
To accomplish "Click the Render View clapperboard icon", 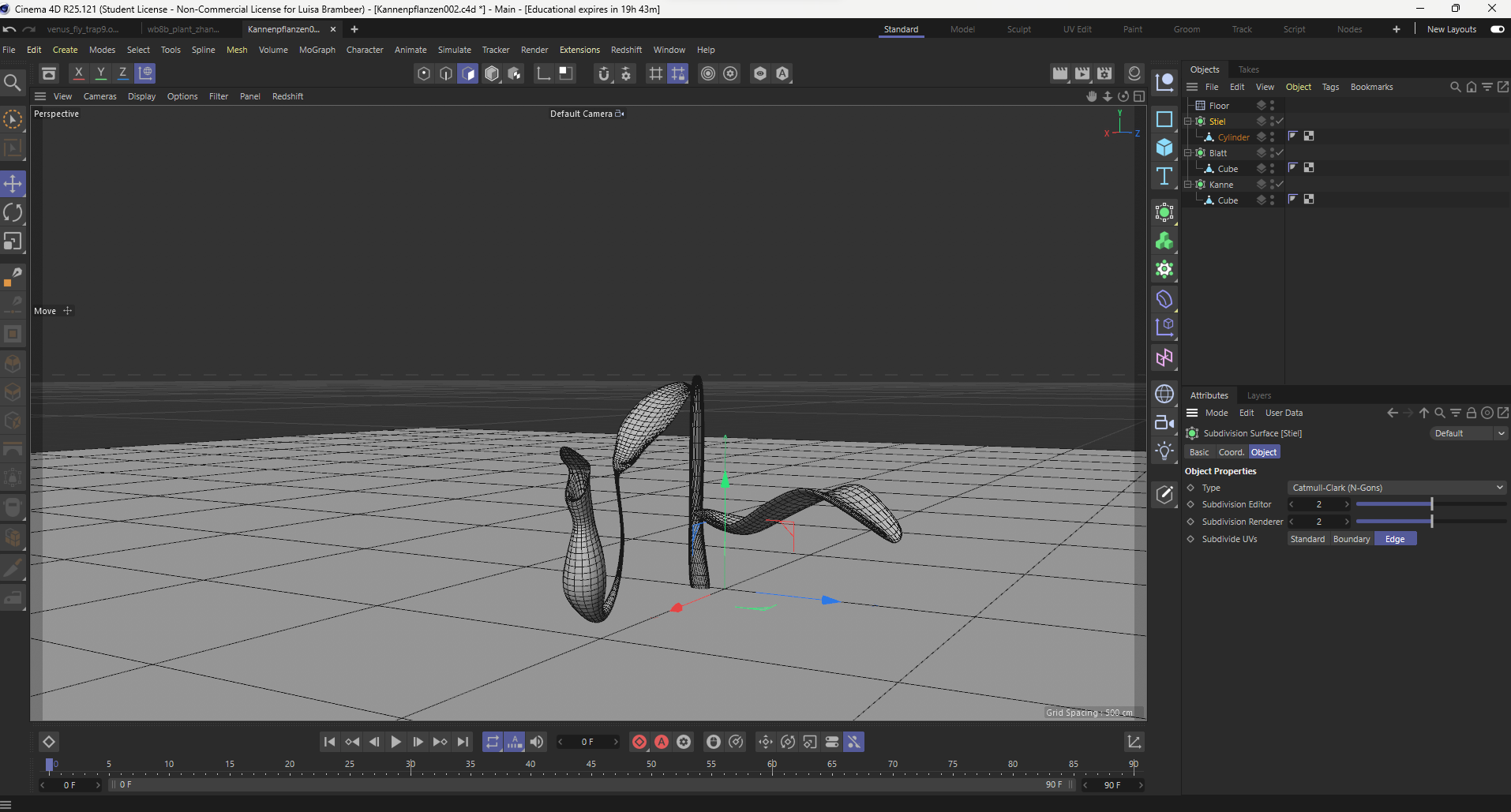I will [1060, 73].
